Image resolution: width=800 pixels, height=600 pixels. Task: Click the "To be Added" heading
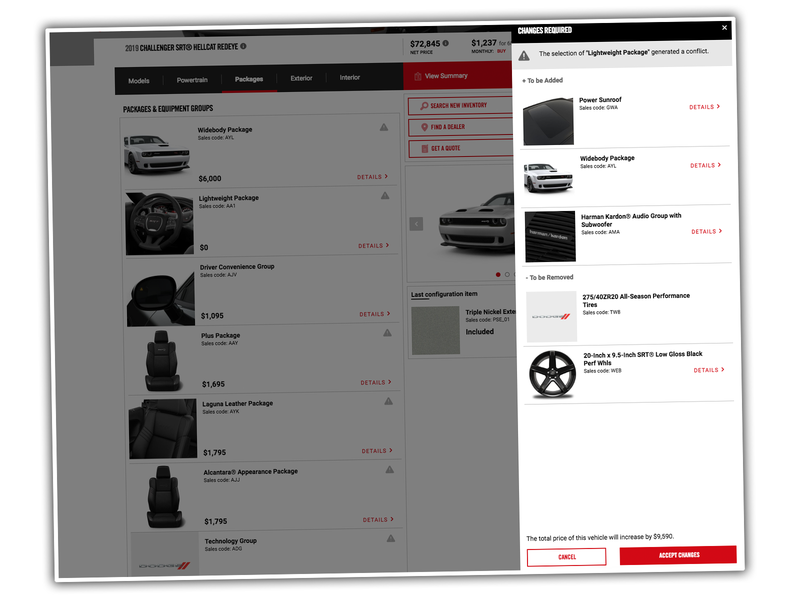pos(542,80)
